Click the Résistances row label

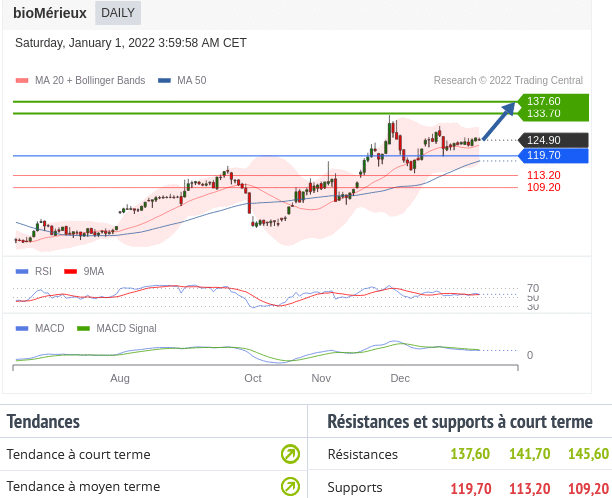363,454
